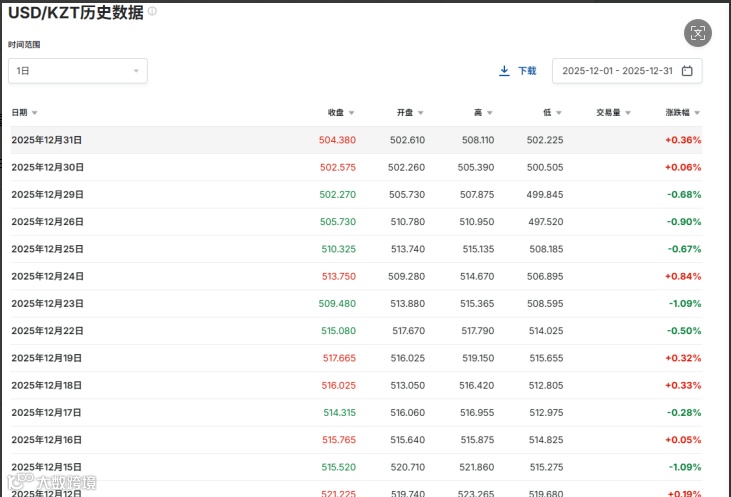Select the row dated 2025年12月24日
Viewport: 731px width, 497px height.
tap(357, 276)
